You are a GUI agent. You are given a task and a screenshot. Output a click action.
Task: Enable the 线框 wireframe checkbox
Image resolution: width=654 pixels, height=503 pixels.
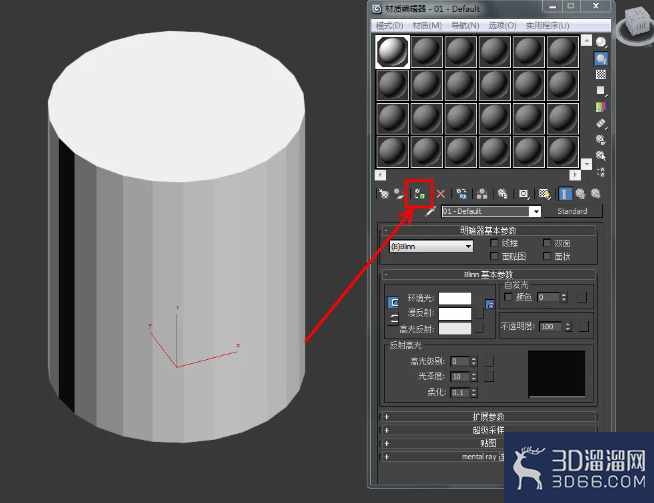click(494, 243)
